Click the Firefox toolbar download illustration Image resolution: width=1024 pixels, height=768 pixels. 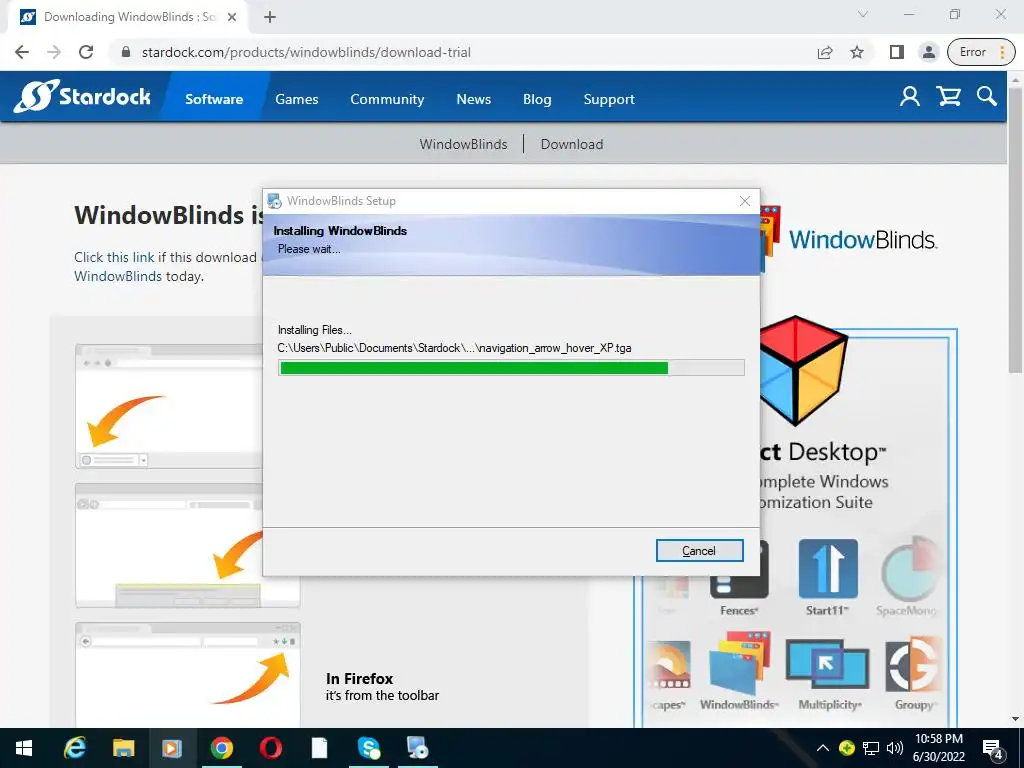click(187, 674)
